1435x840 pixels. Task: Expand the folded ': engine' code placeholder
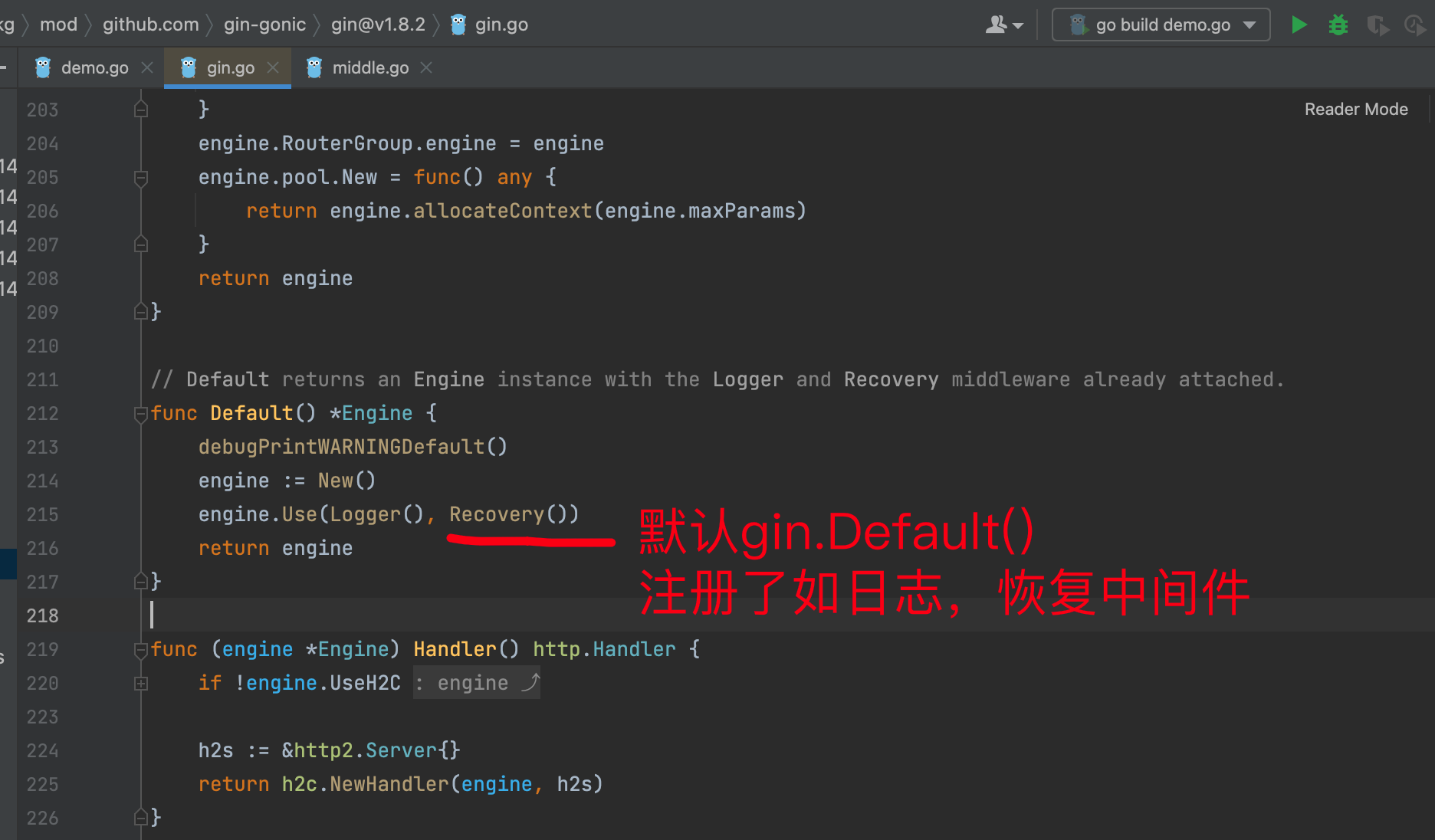(475, 684)
